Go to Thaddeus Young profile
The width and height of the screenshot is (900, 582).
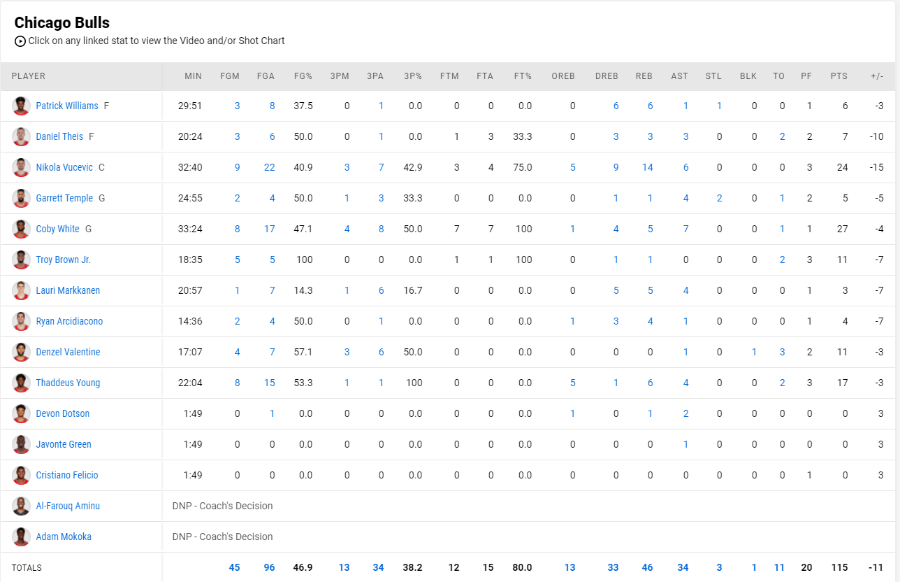click(x=68, y=383)
